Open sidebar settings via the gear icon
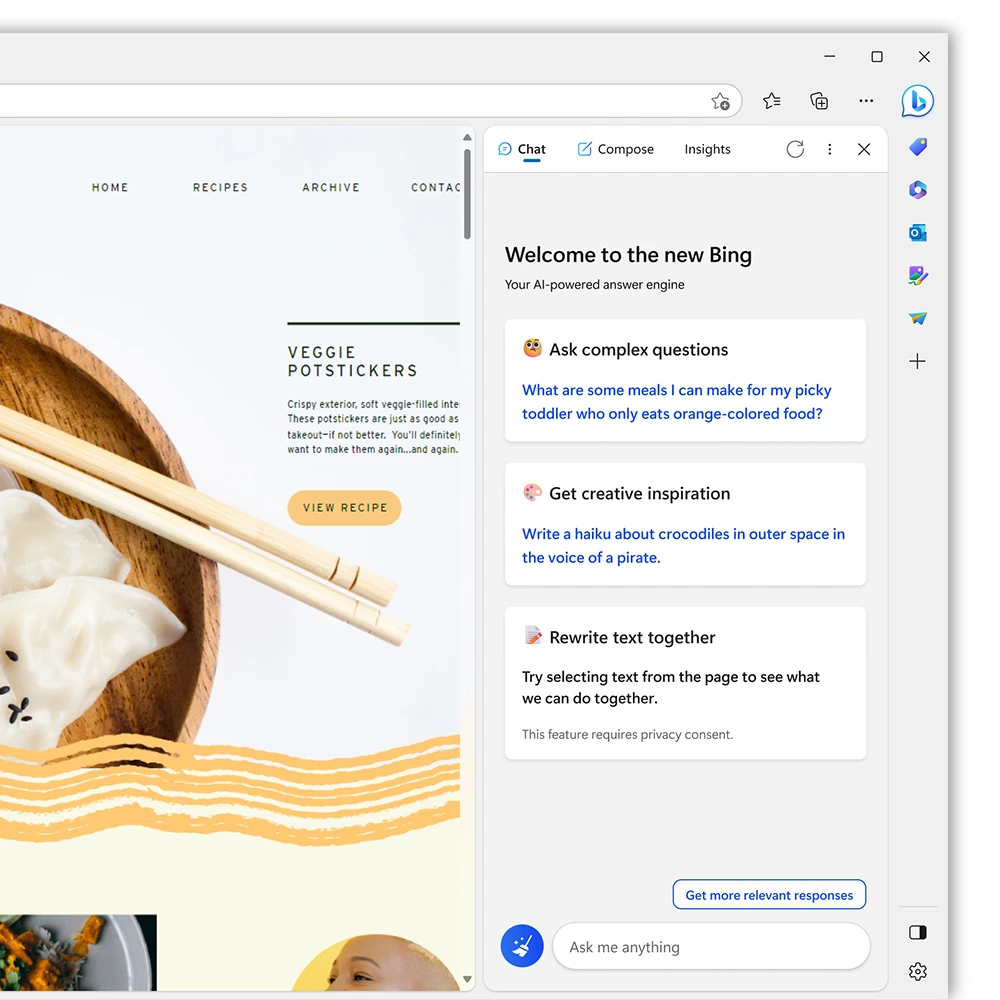Viewport: 1000px width, 1000px height. pos(917,971)
